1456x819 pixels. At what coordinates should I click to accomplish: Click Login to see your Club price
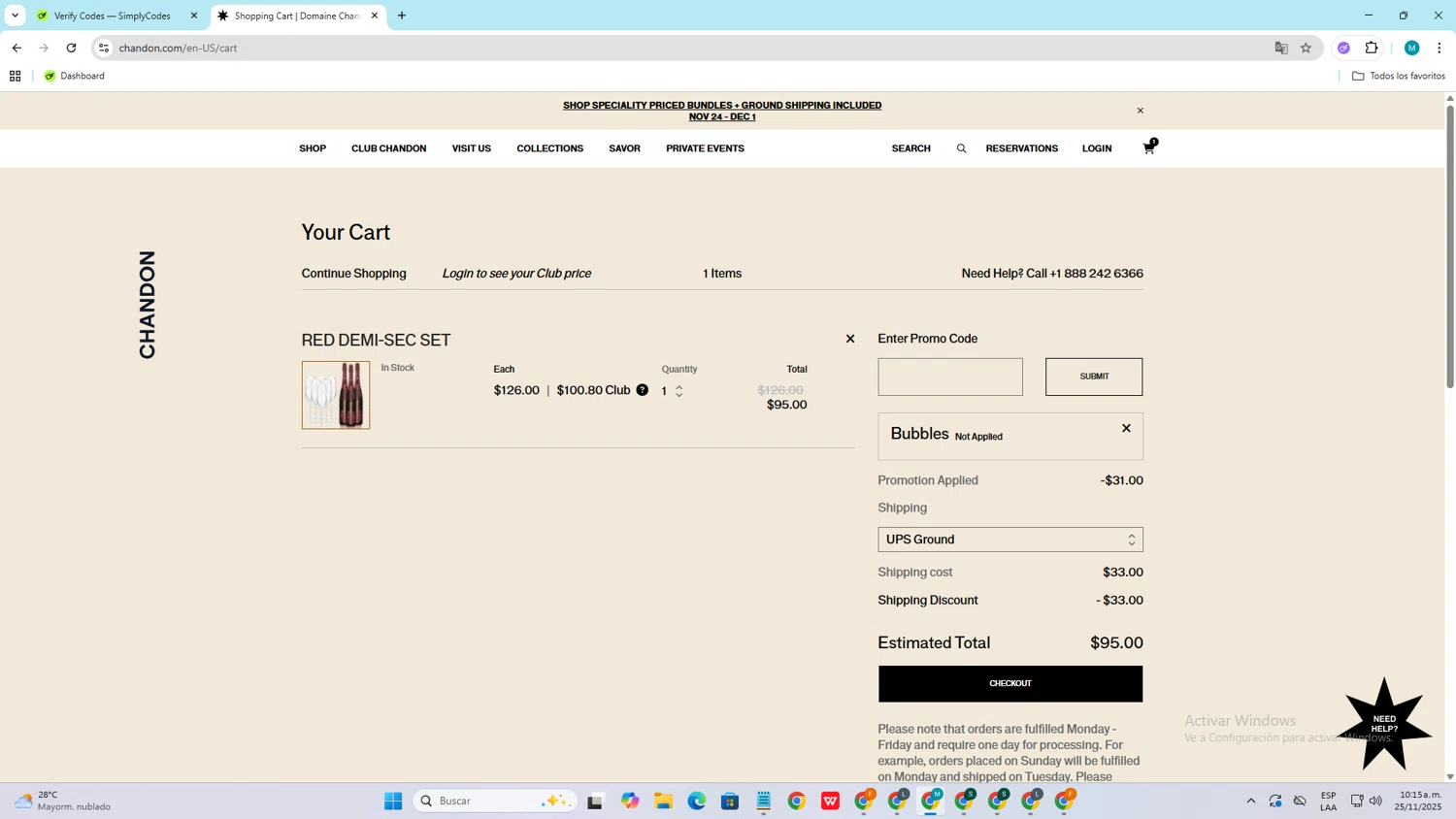tap(516, 274)
